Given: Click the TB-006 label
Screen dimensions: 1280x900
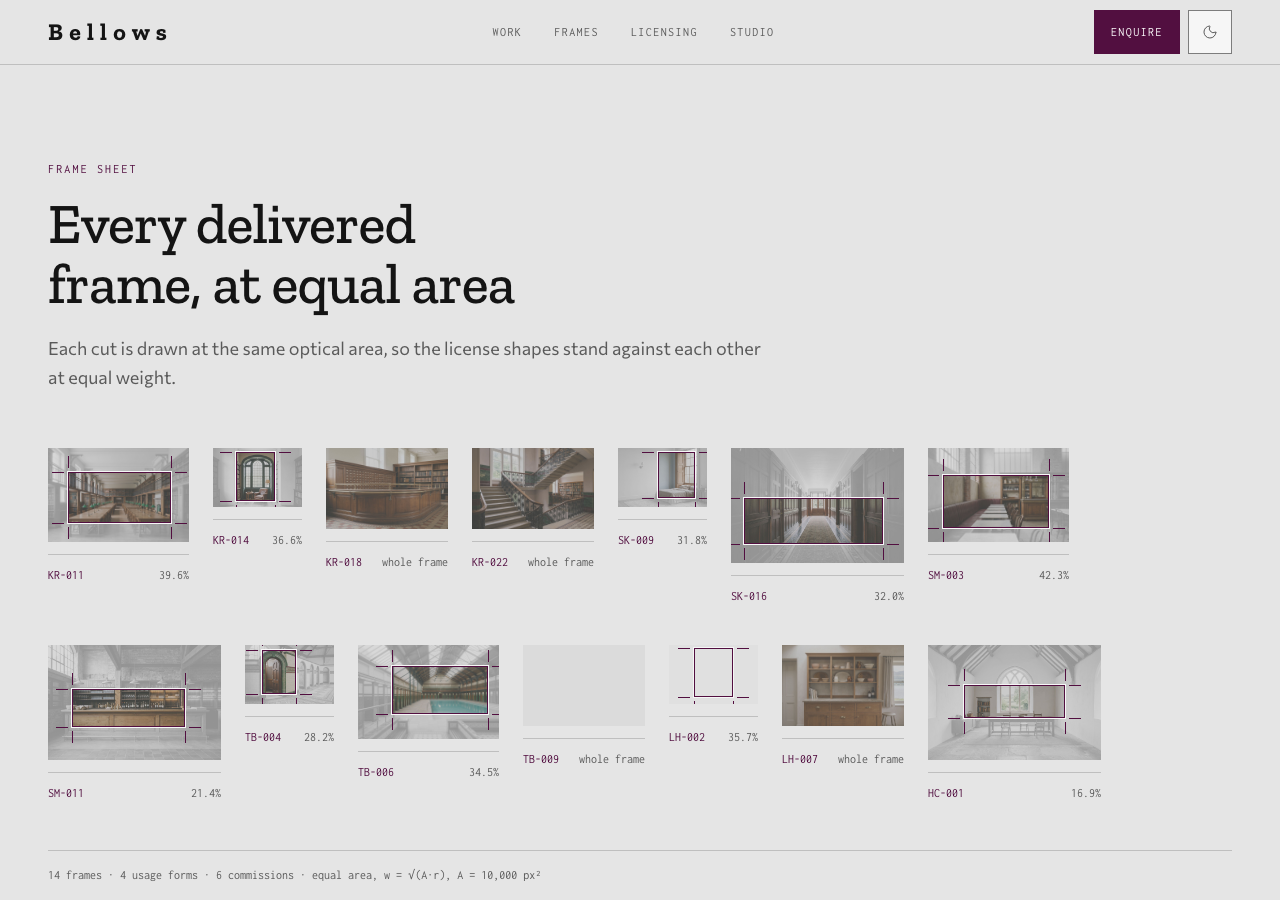Looking at the screenshot, I should point(376,772).
